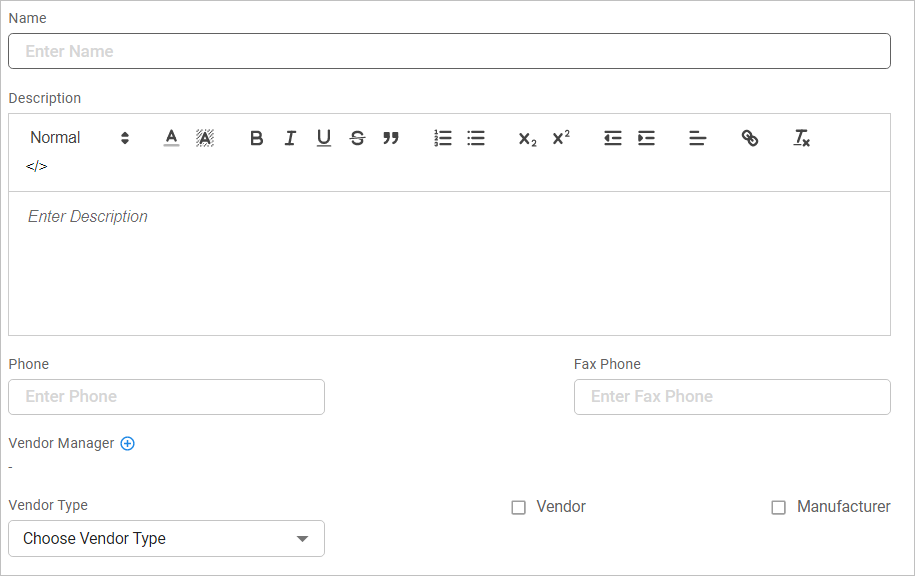Open the text alignment dropdown
The image size is (915, 576).
[x=698, y=138]
